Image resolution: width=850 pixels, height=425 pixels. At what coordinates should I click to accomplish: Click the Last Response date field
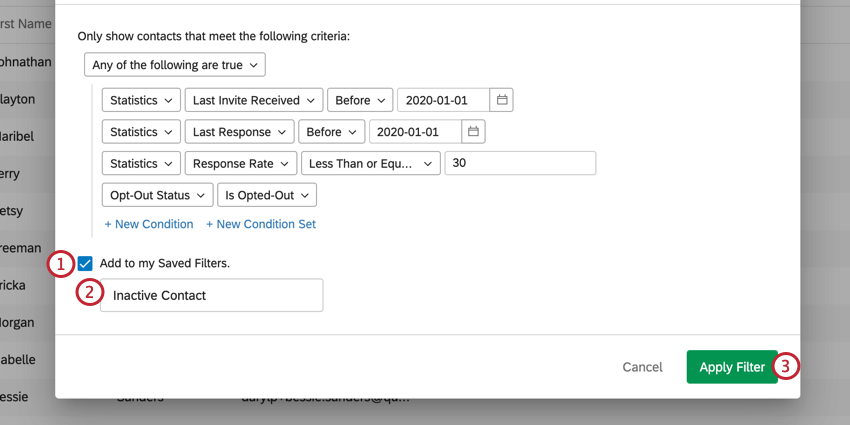[x=415, y=132]
